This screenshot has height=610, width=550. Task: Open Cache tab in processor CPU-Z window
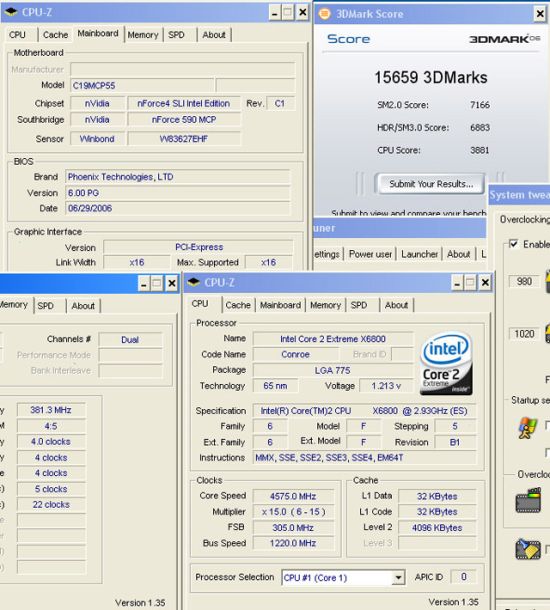pos(238,305)
